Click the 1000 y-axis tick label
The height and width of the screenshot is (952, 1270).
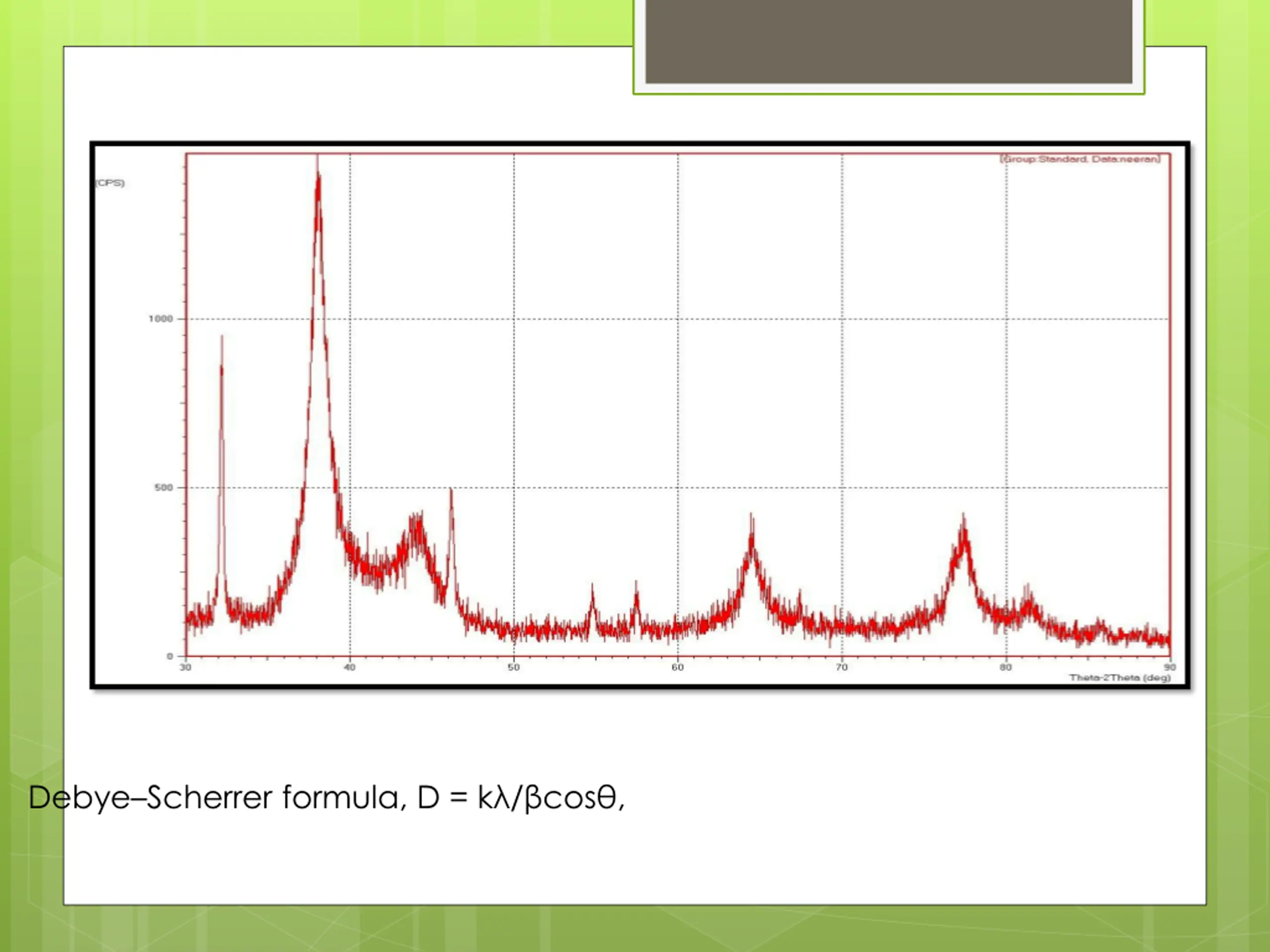160,318
